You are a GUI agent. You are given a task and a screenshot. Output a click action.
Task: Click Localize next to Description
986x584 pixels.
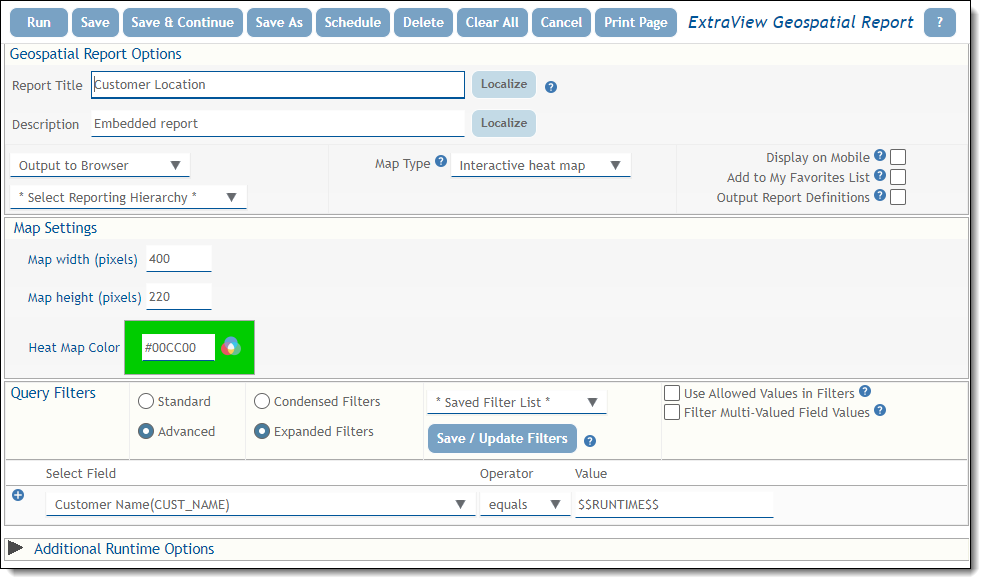pos(504,123)
